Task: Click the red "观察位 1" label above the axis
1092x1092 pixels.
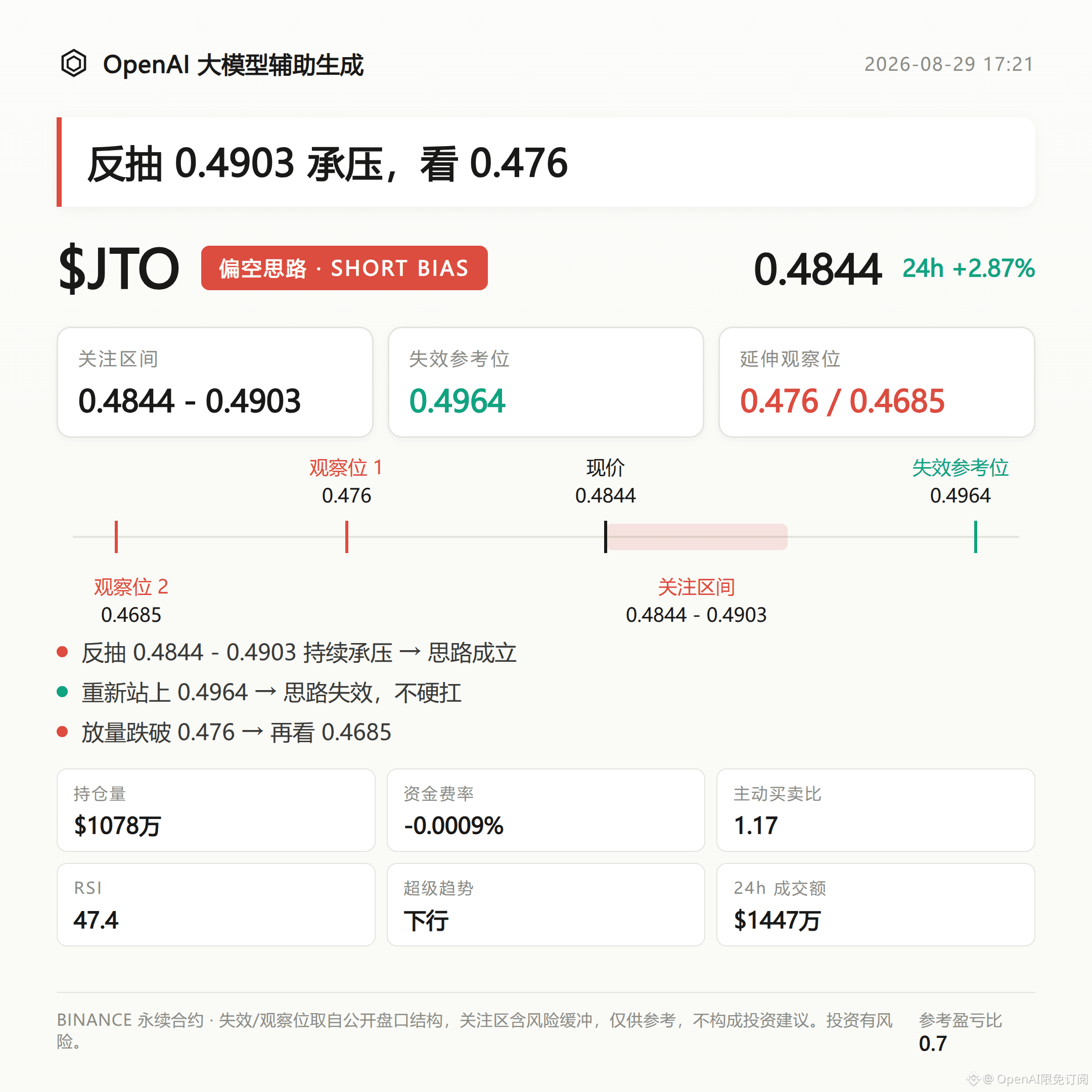Action: 346,468
